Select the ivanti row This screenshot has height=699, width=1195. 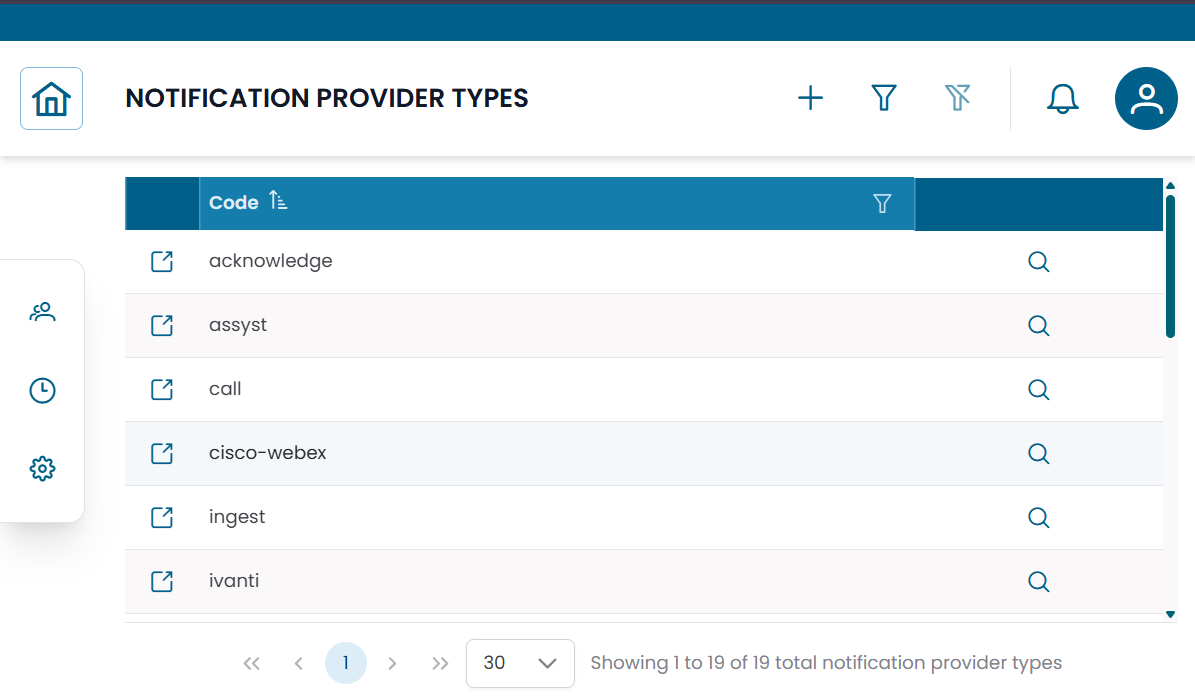click(235, 581)
